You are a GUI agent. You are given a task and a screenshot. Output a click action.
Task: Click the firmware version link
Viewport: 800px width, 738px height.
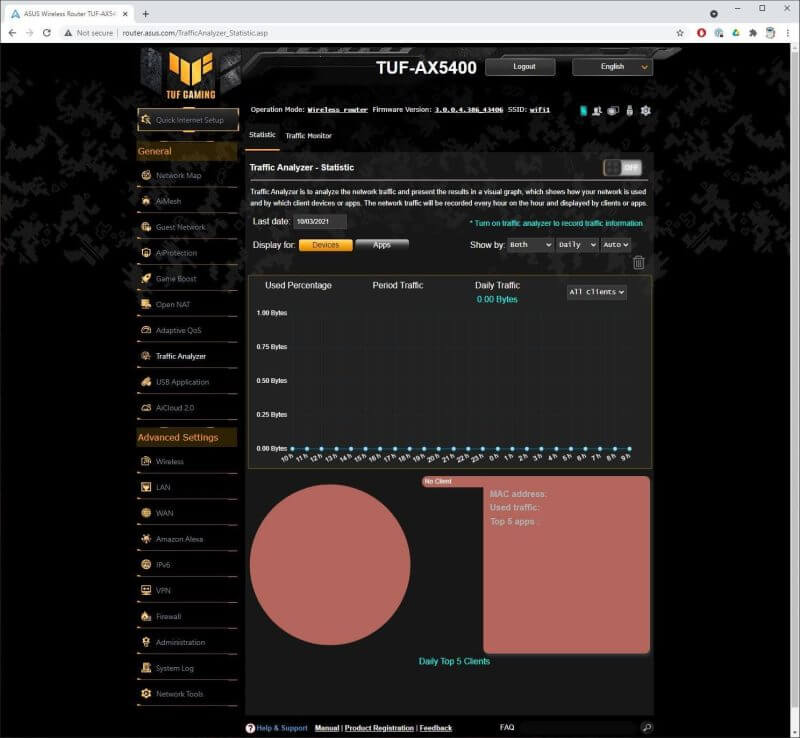click(468, 110)
